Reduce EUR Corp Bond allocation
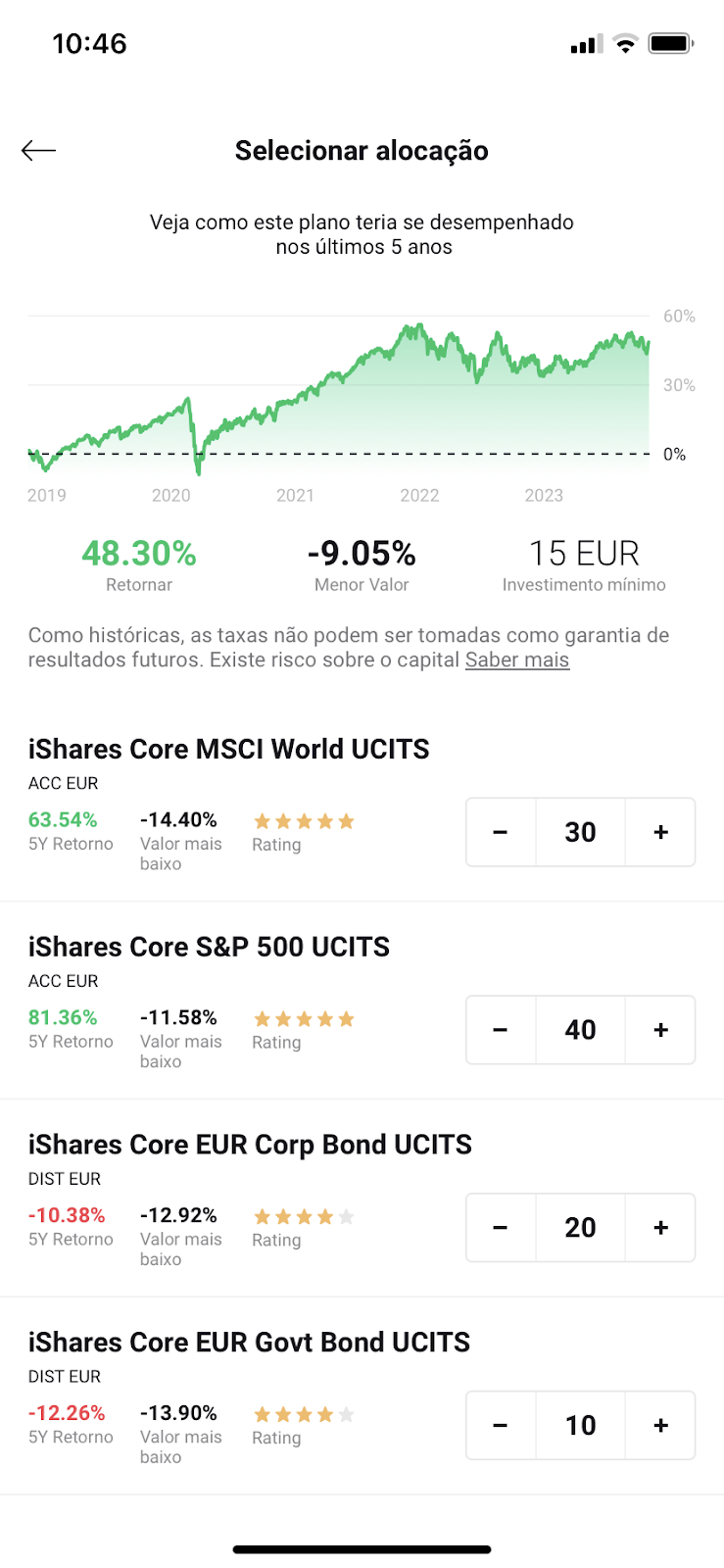This screenshot has height=1568, width=724. [x=501, y=1228]
